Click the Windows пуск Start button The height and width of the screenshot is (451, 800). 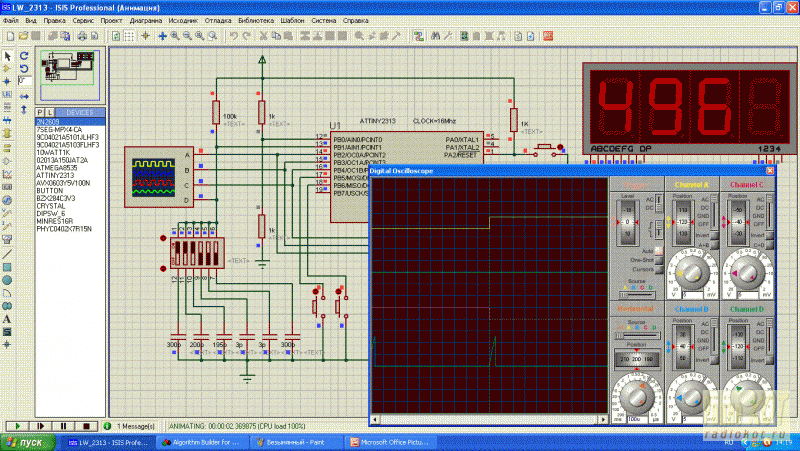coord(27,442)
